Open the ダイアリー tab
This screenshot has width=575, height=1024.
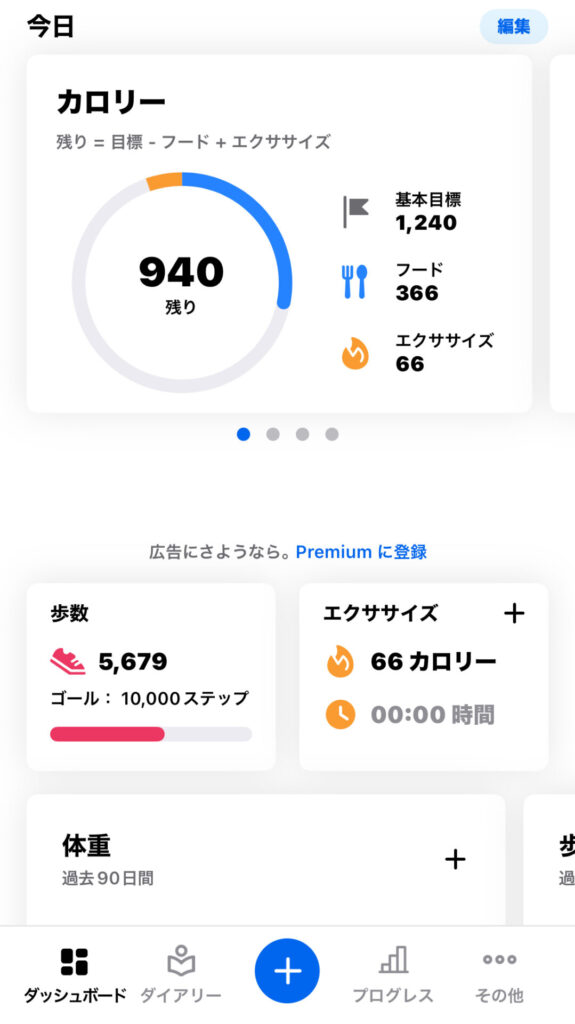[x=181, y=974]
